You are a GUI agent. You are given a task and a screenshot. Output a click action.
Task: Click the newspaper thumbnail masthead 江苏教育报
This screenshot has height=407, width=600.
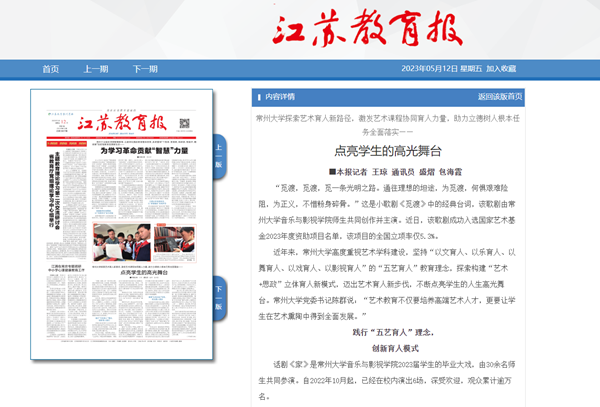click(x=120, y=122)
